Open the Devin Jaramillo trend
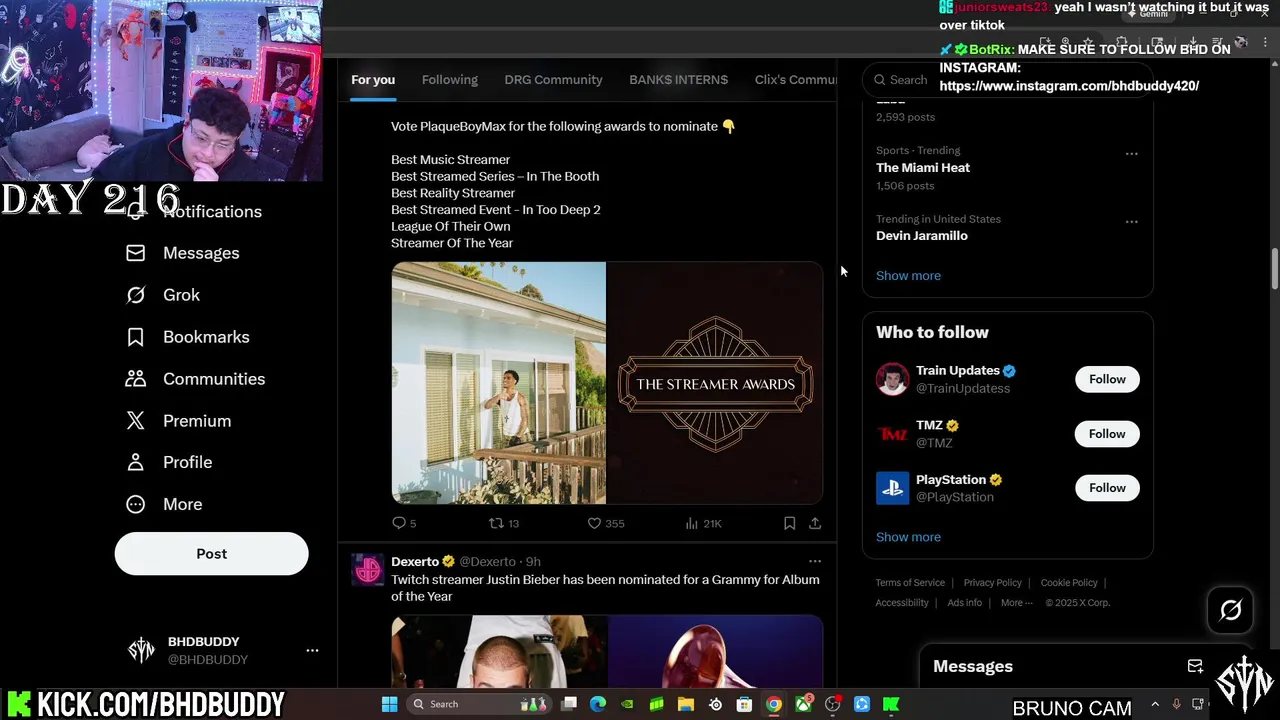The width and height of the screenshot is (1280, 720). tap(922, 236)
